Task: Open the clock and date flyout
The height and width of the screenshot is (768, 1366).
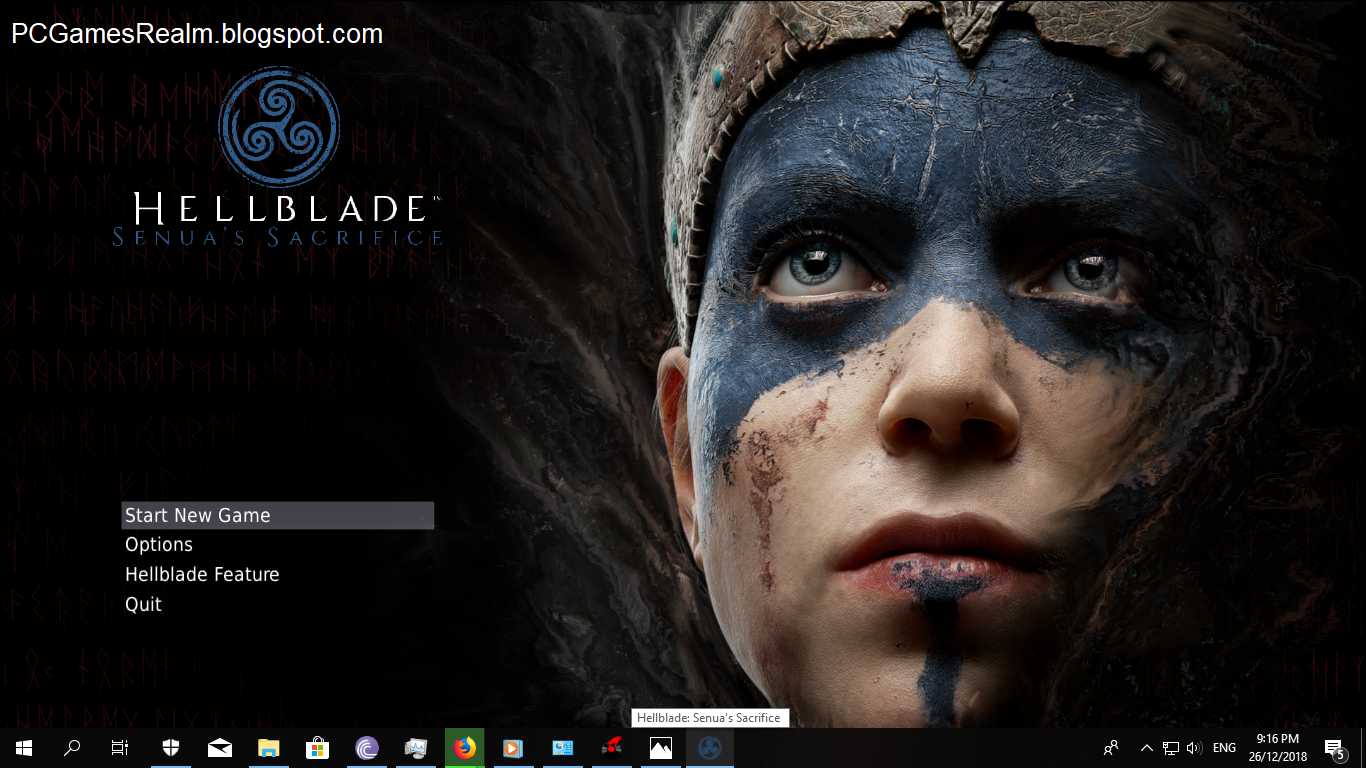Action: point(1280,748)
